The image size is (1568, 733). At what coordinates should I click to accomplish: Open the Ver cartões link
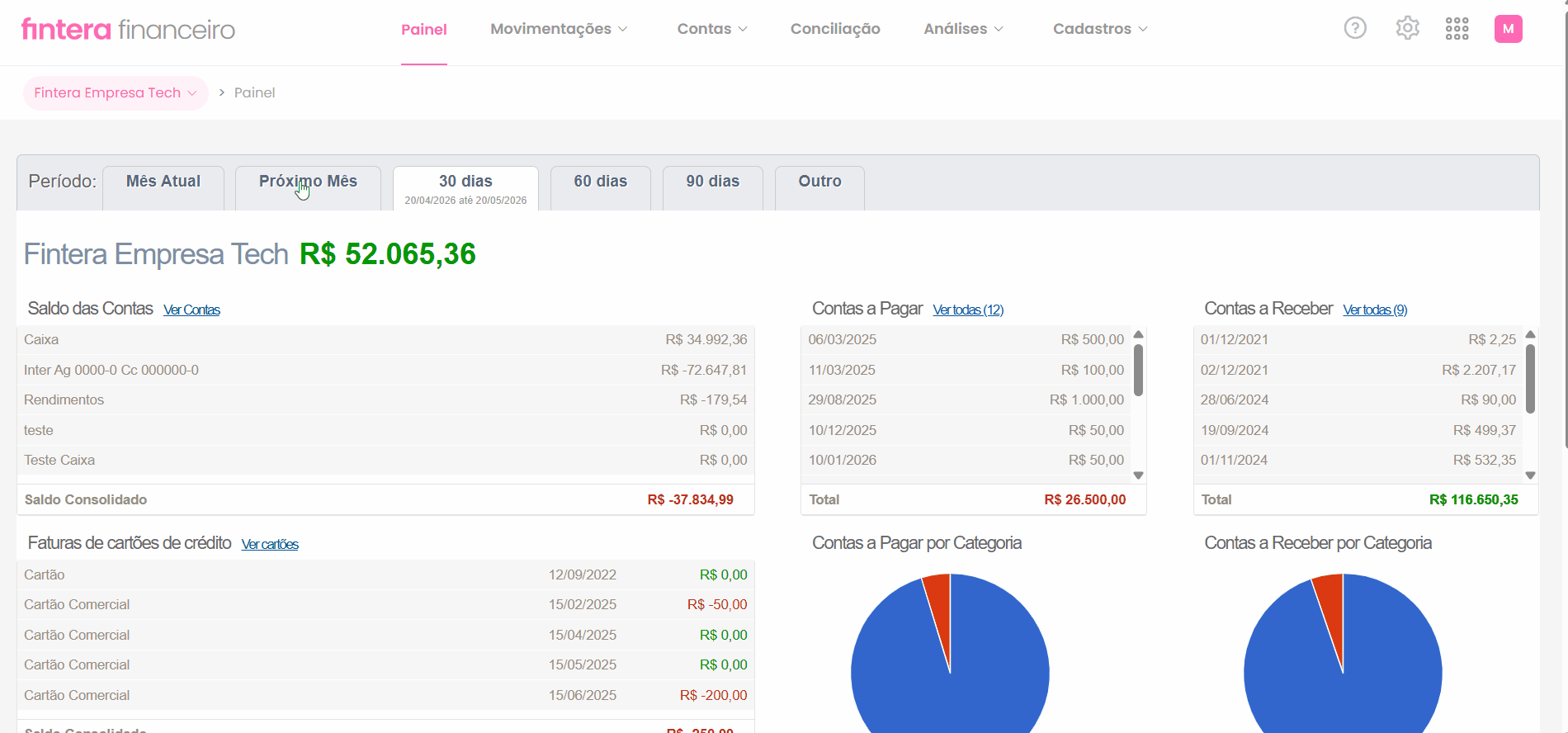point(270,545)
